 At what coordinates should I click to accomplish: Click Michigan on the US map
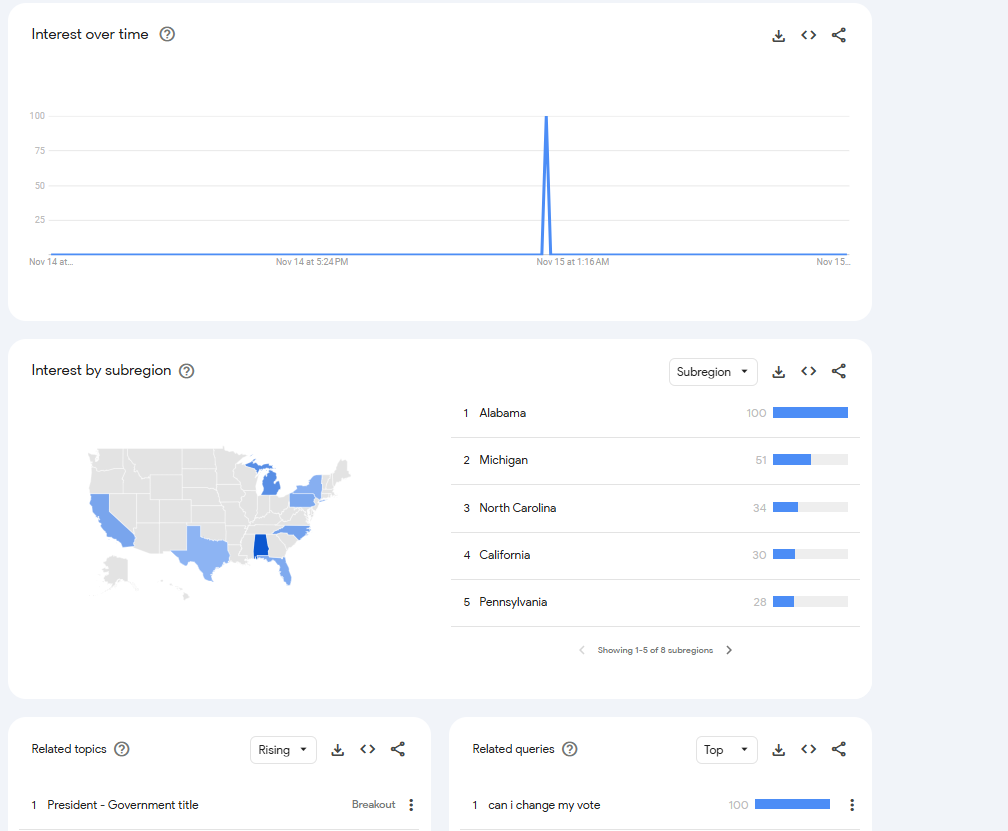click(x=270, y=484)
